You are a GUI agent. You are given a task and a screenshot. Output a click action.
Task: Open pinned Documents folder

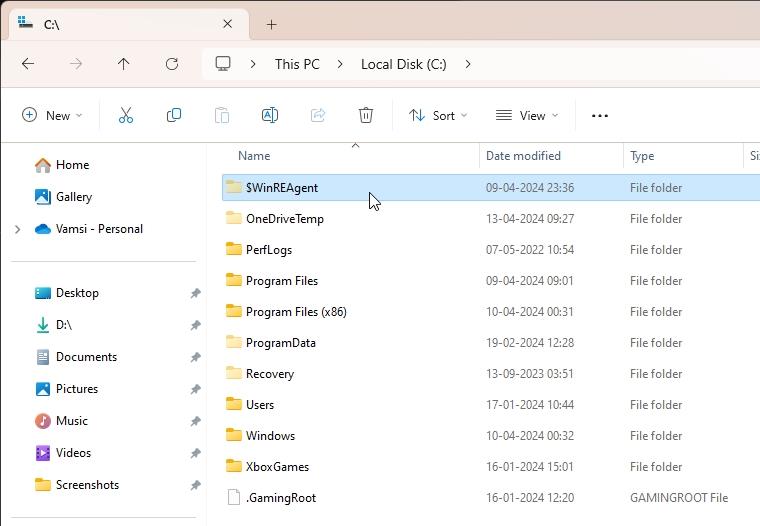coord(76,357)
